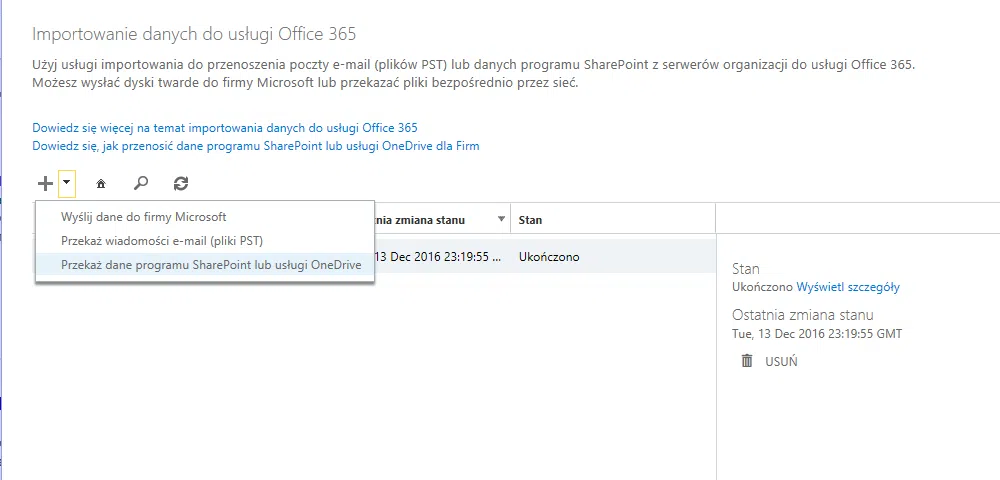Toggle the dropdown arrow next to the plus icon
Viewport: 1000px width, 480px height.
(x=66, y=183)
